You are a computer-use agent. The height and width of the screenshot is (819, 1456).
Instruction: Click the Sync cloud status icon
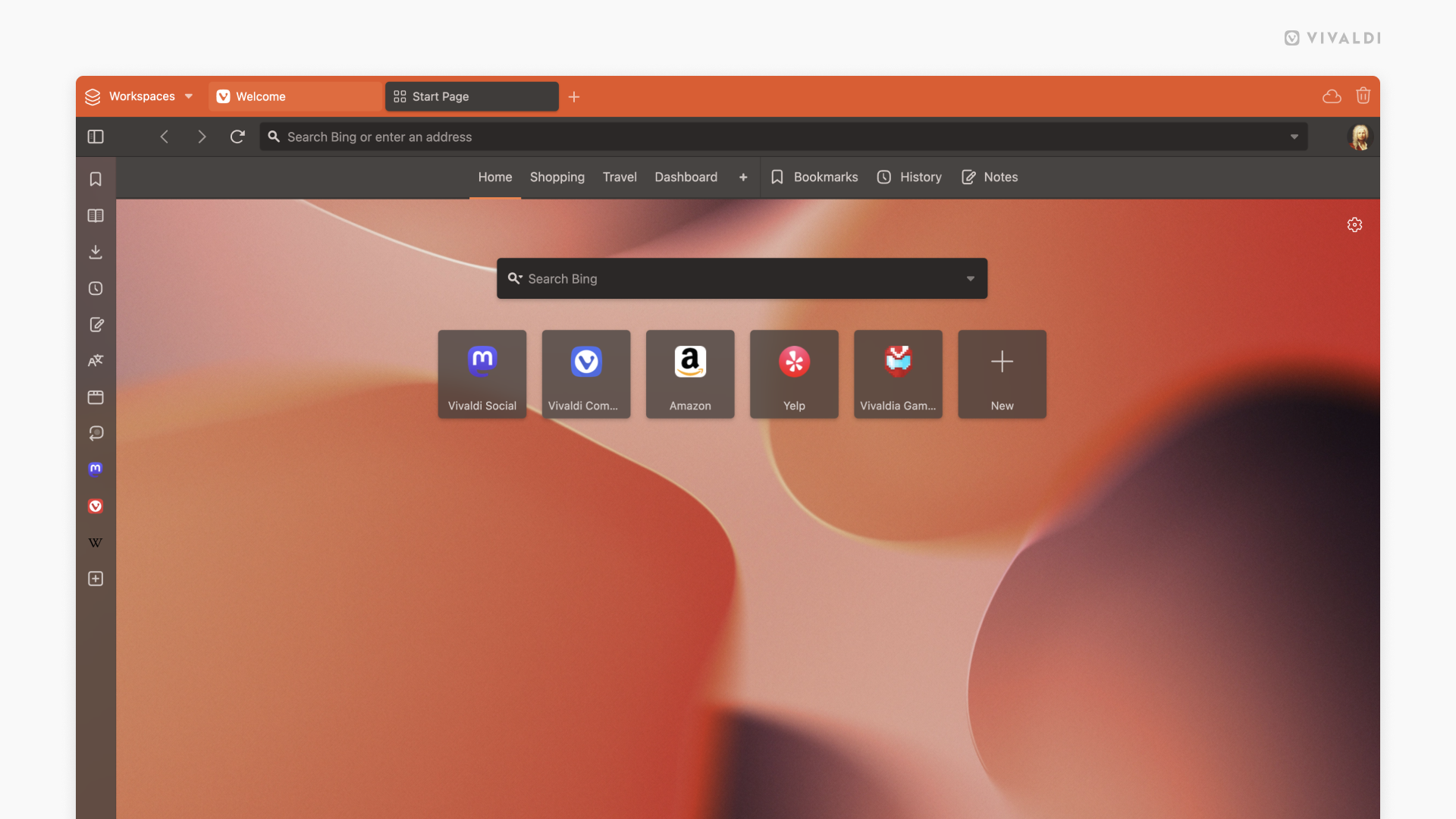[x=1331, y=96]
